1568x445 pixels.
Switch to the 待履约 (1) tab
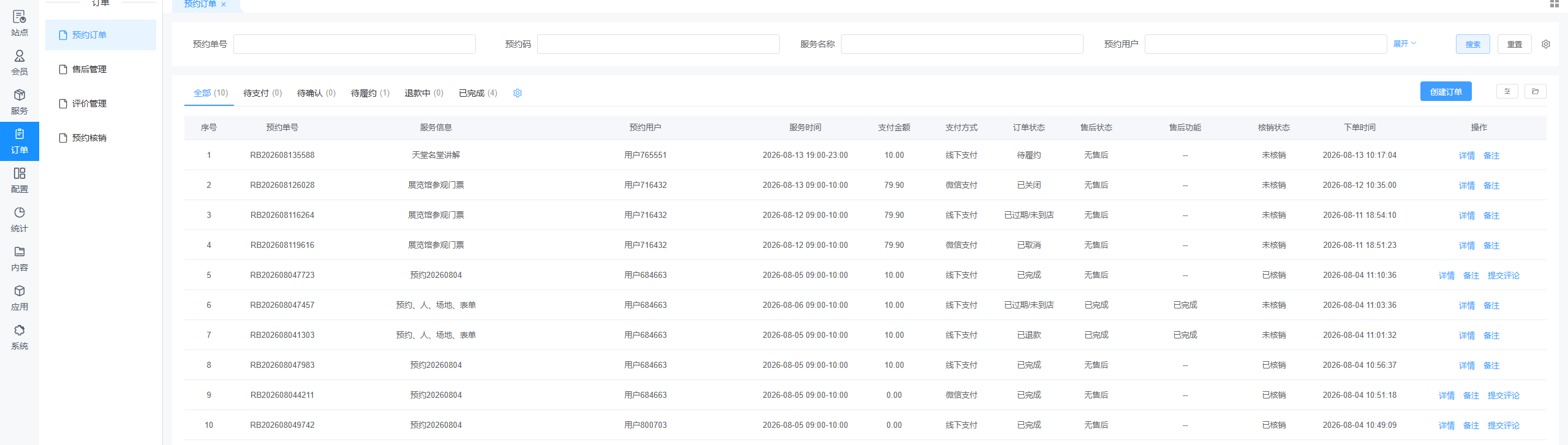click(x=371, y=93)
